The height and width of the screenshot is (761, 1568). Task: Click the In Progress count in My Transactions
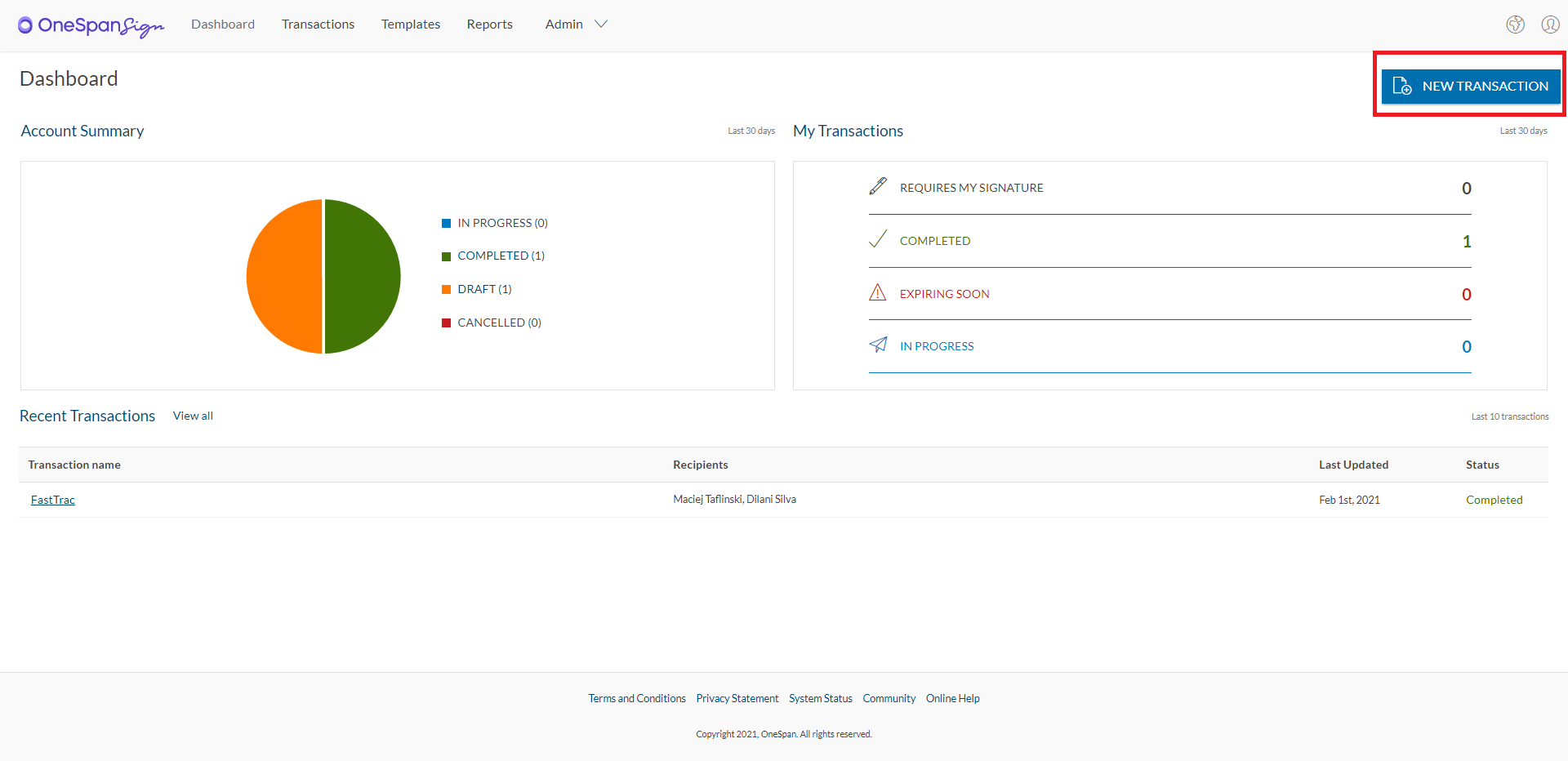pyautogui.click(x=1467, y=347)
